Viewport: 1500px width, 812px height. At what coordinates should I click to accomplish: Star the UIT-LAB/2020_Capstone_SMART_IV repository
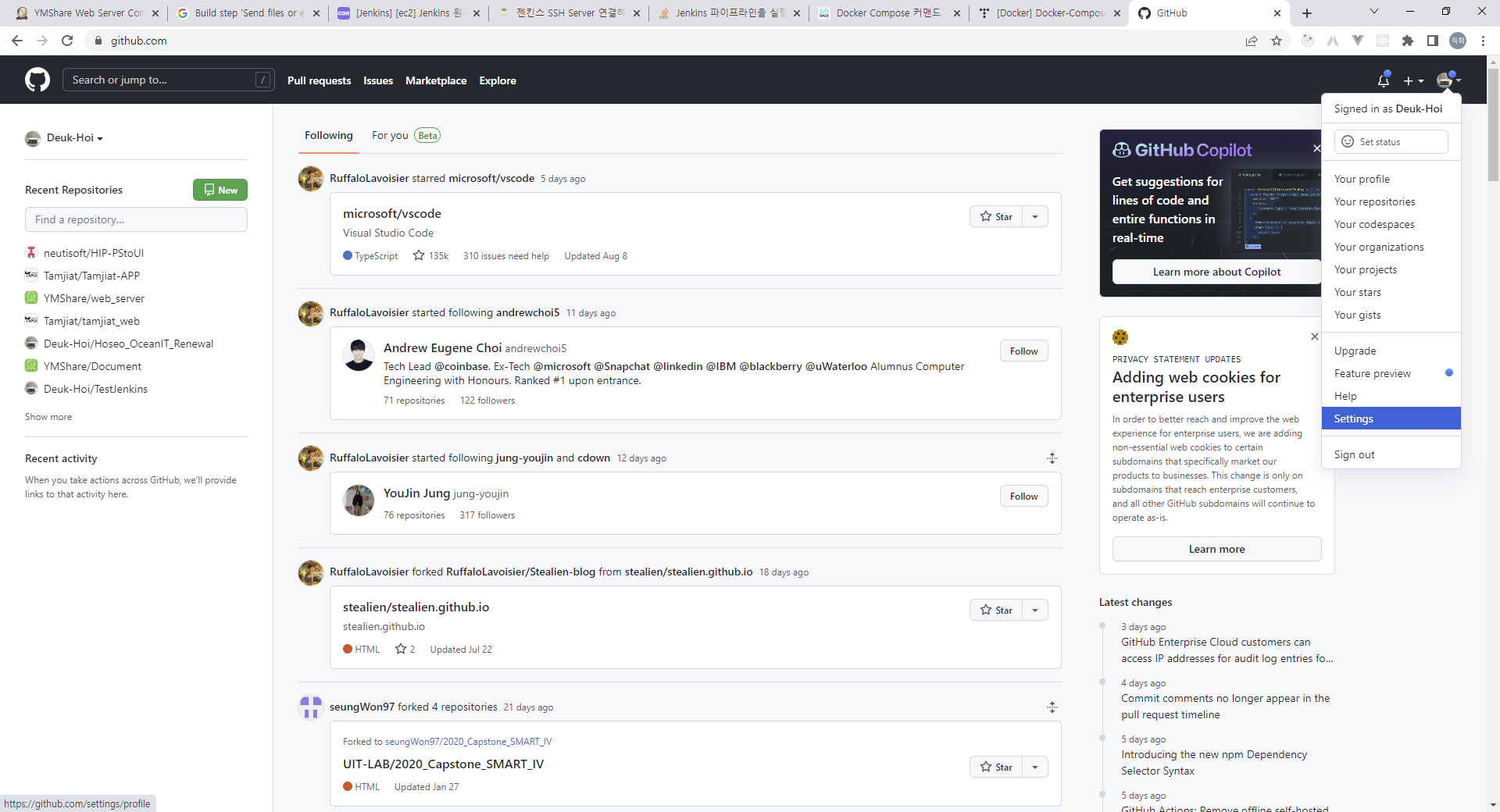point(996,767)
